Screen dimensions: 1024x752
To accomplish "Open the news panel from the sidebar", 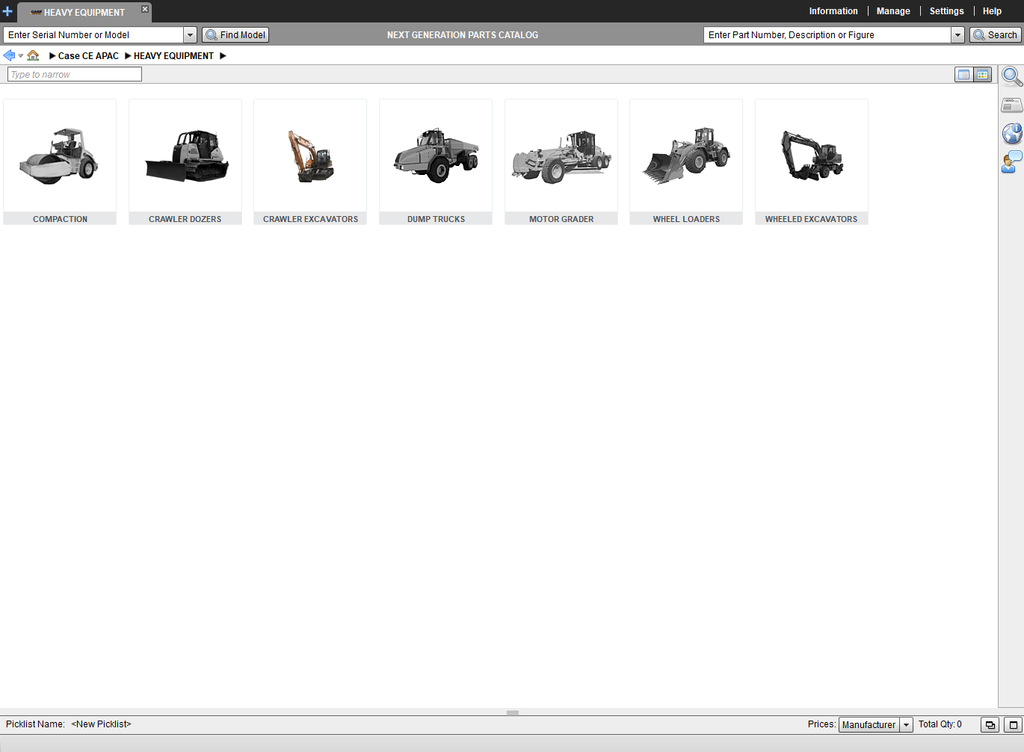I will click(x=1011, y=105).
